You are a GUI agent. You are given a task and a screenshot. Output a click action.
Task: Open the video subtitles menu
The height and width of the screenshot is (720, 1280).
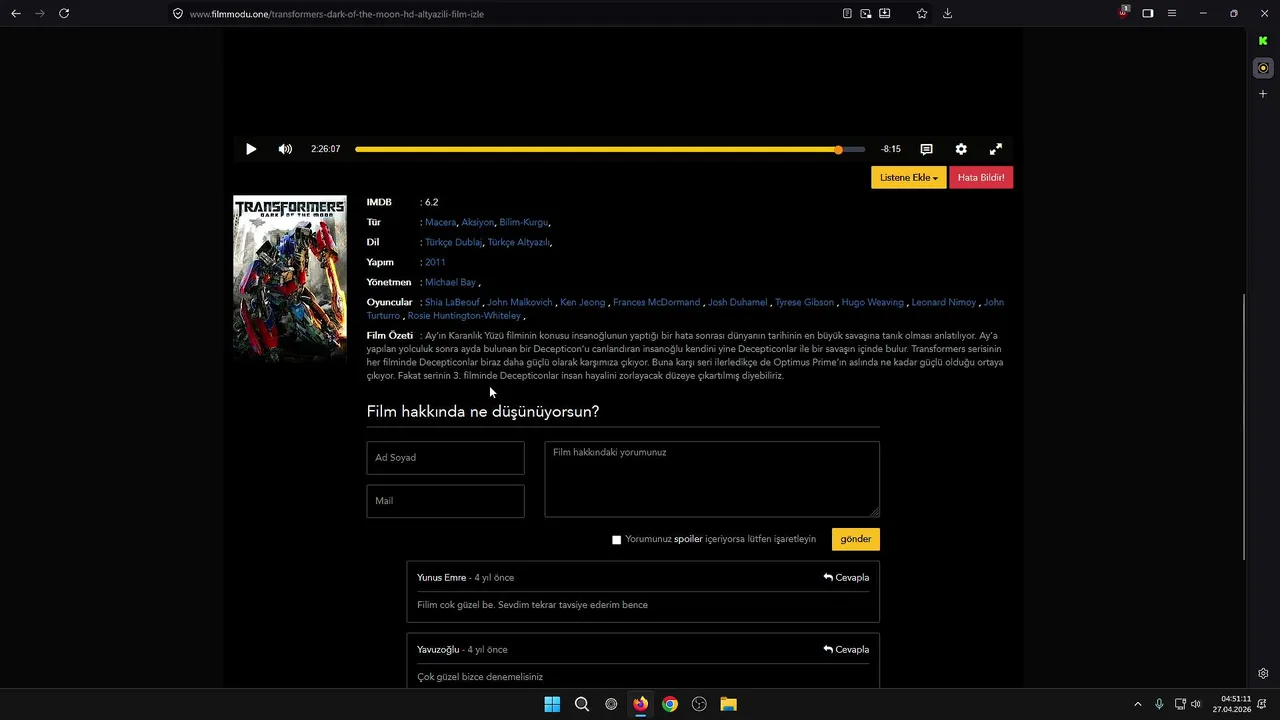(926, 149)
